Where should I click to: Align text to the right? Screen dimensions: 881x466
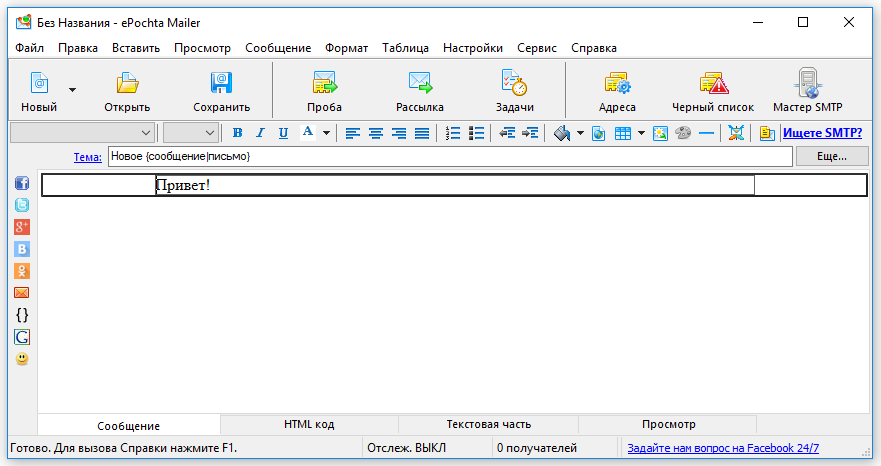[x=399, y=133]
